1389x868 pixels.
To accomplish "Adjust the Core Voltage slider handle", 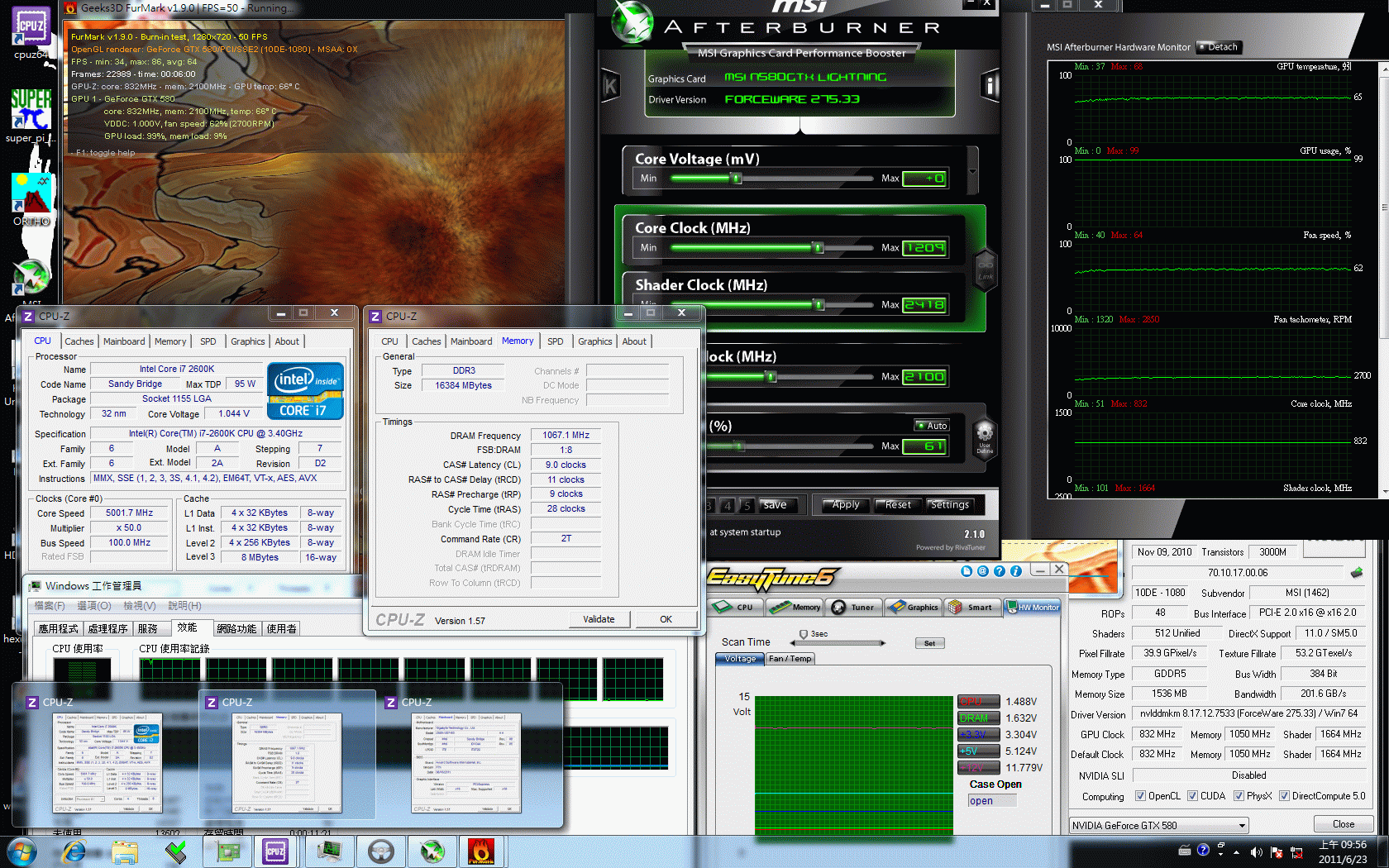I will [736, 178].
